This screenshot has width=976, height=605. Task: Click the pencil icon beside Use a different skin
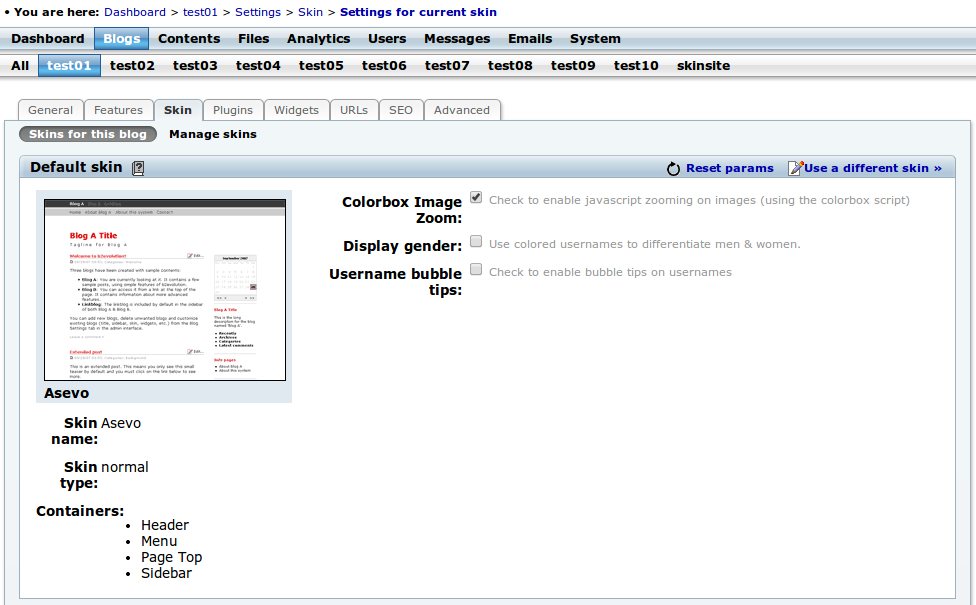[x=795, y=168]
